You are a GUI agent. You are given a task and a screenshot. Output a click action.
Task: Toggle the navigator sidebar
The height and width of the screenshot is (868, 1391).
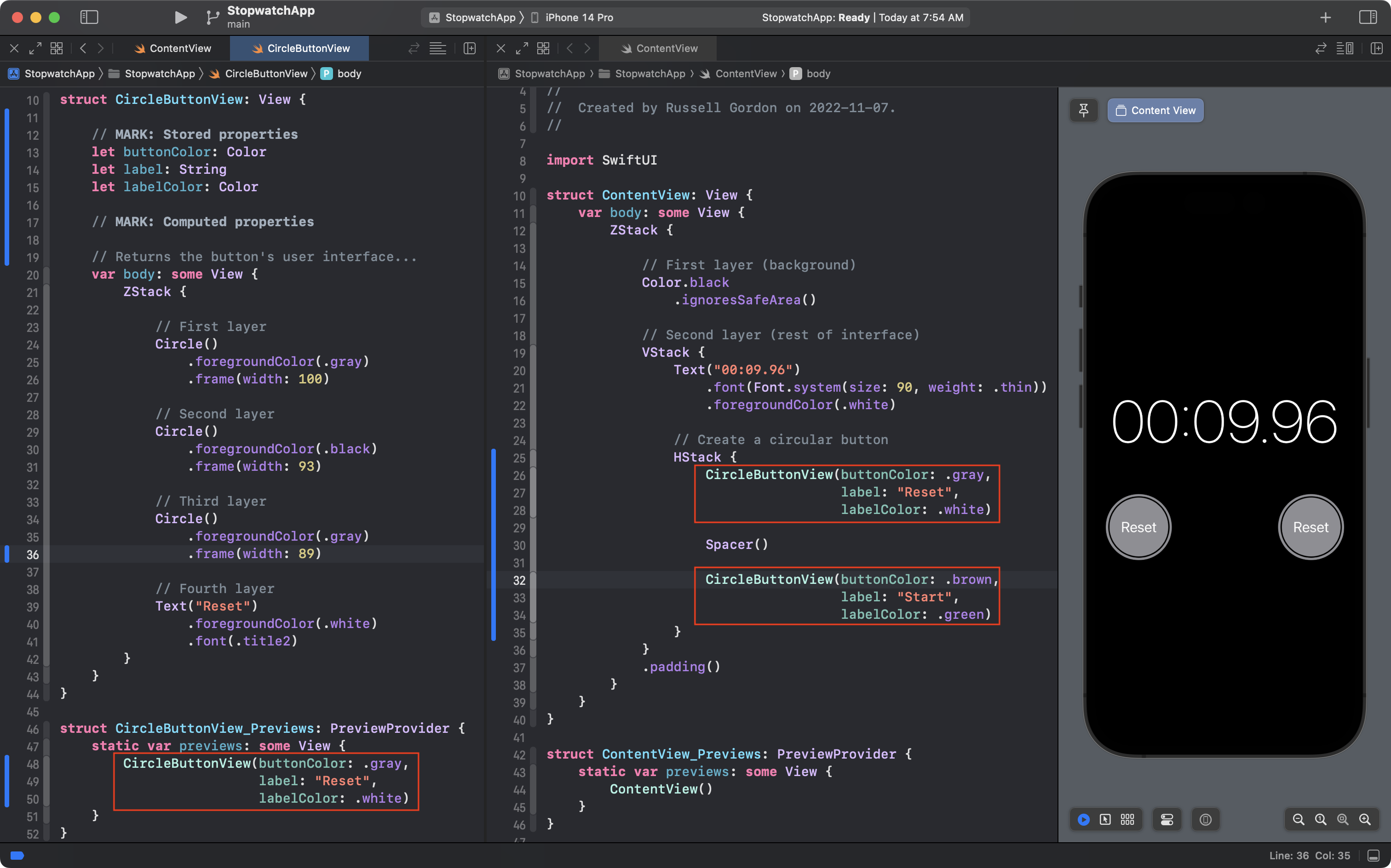(89, 17)
